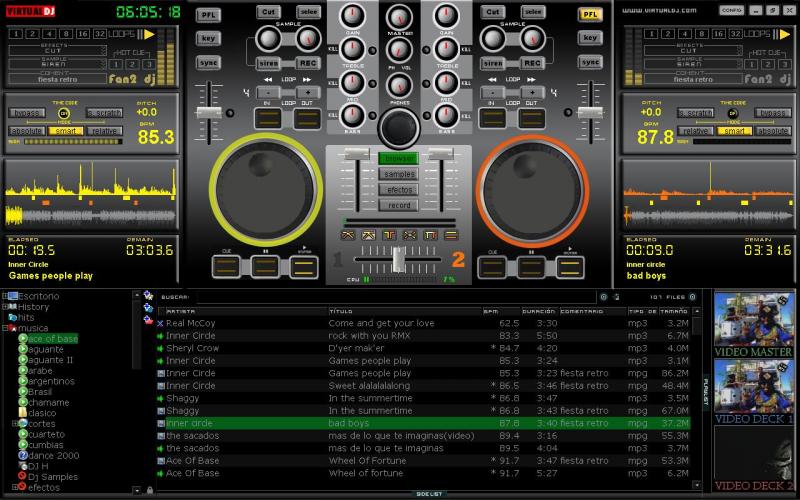Expand the History tree node
The image size is (800, 500).
point(5,307)
